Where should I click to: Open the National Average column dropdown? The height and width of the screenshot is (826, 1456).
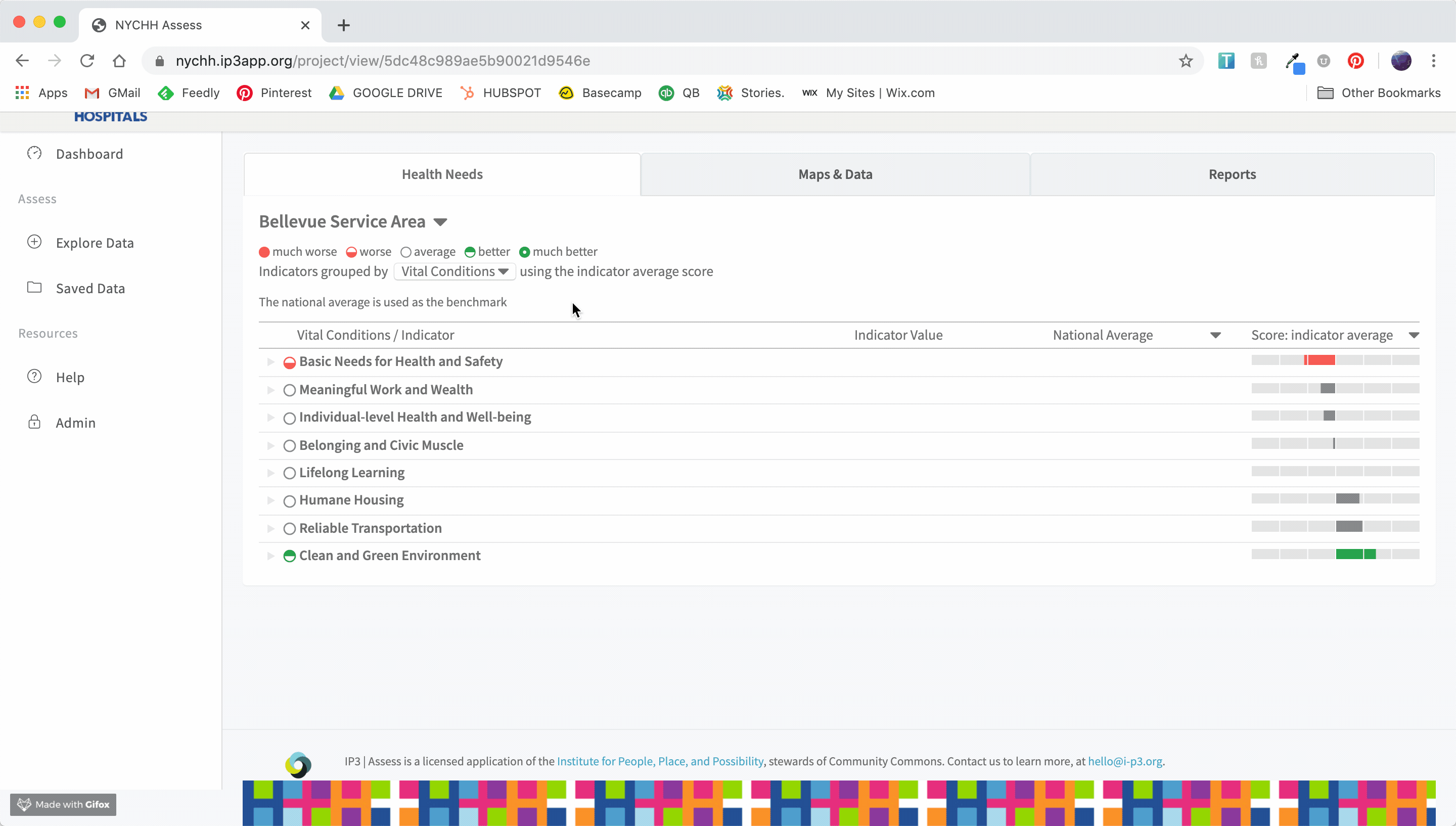[1215, 335]
